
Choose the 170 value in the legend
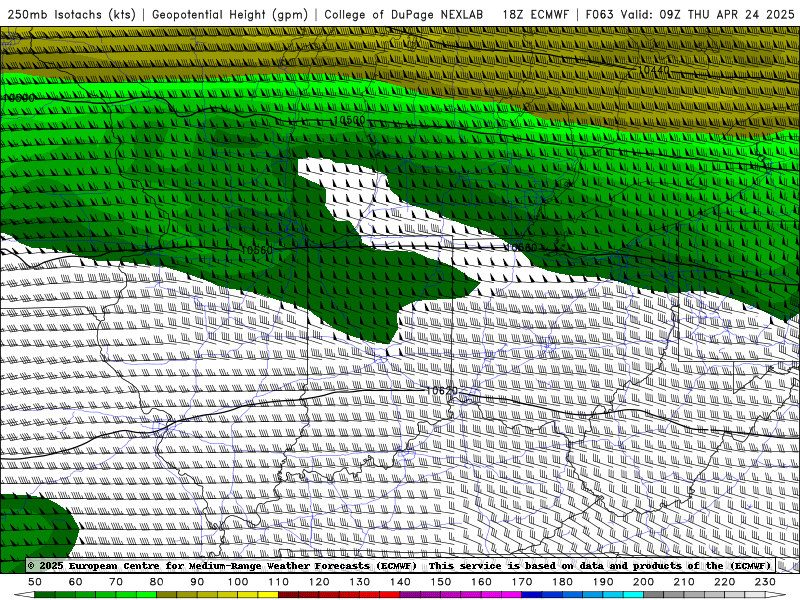(522, 582)
